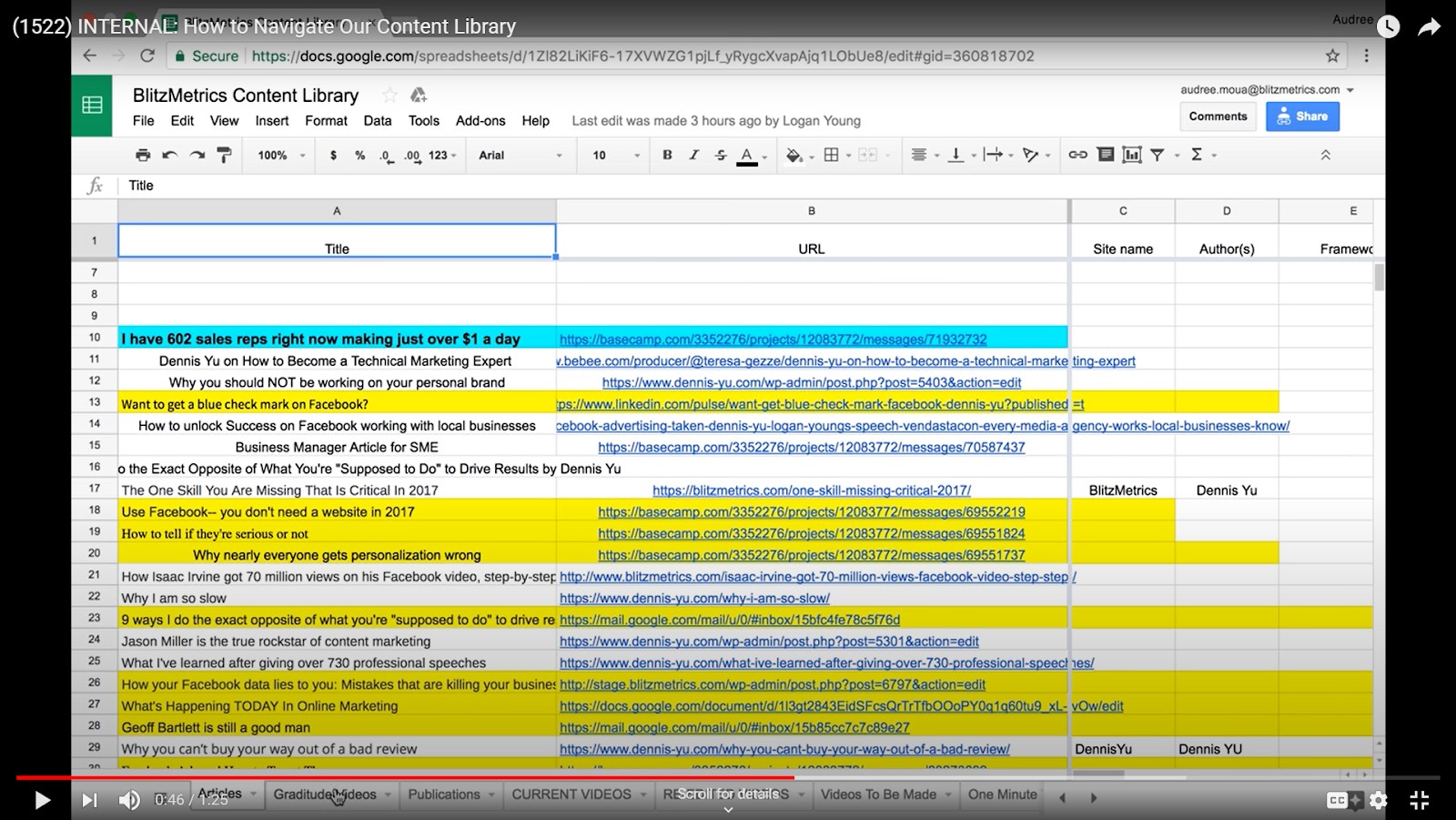Switch to the Publications sheet tab
The image size is (1456, 820).
coord(443,795)
